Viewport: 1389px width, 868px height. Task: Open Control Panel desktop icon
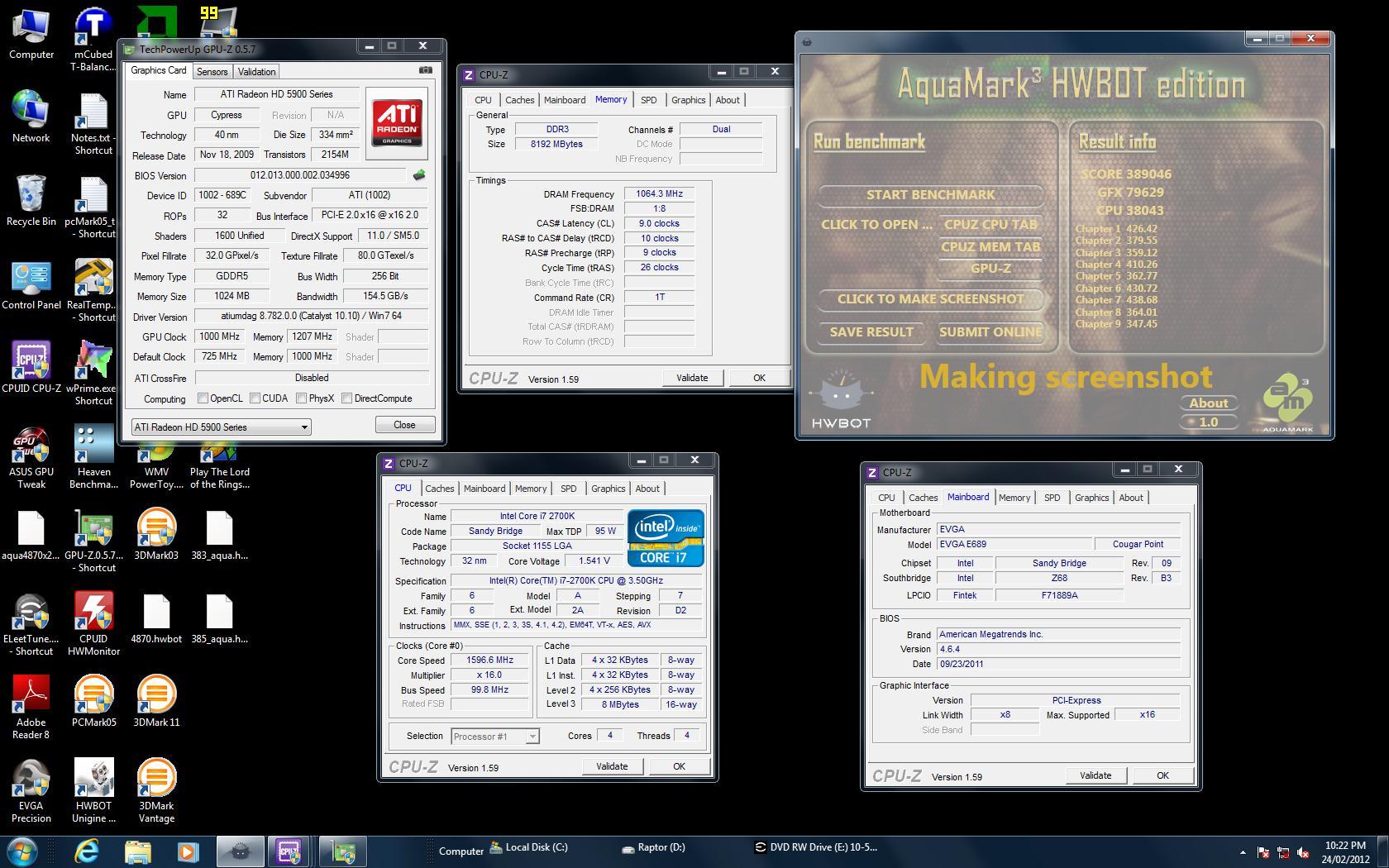31,284
